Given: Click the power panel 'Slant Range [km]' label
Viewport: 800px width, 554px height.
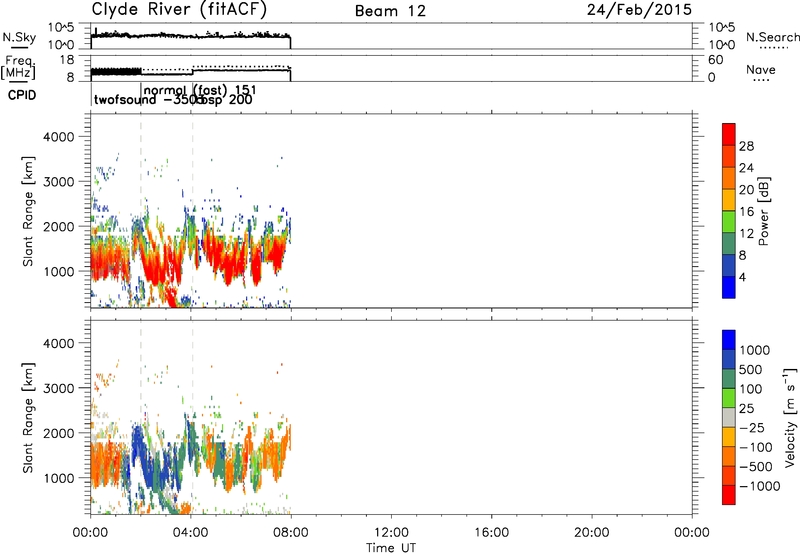Looking at the screenshot, I should (x=28, y=211).
